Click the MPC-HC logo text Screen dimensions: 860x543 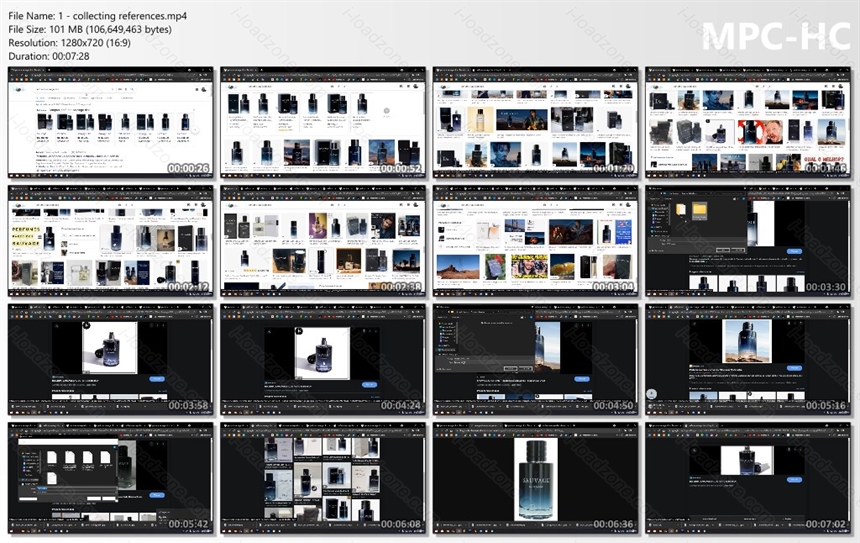coord(776,37)
